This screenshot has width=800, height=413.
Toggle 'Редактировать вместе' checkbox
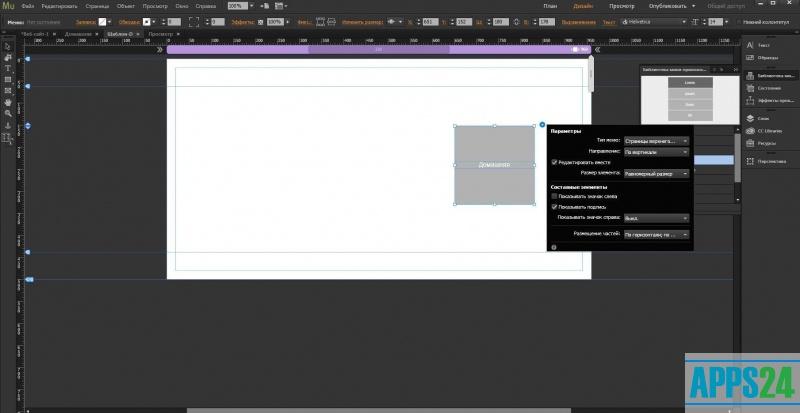[555, 162]
